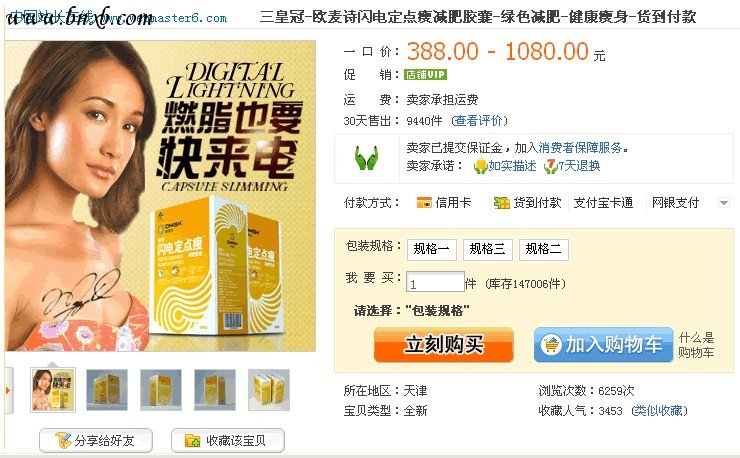Open the 消费者保障服务 link
Viewport: 740px width, 458px height.
tap(580, 148)
